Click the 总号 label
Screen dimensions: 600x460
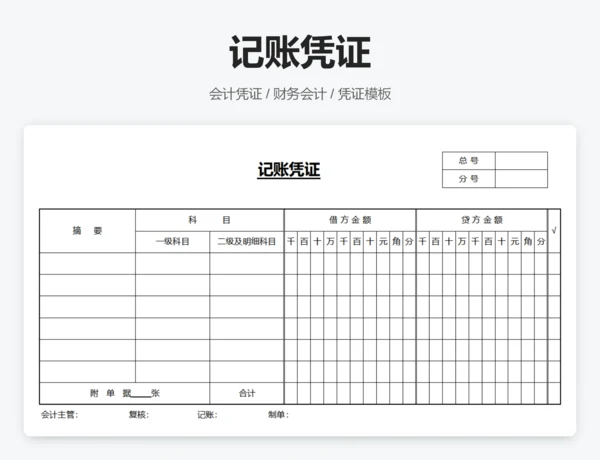click(469, 161)
